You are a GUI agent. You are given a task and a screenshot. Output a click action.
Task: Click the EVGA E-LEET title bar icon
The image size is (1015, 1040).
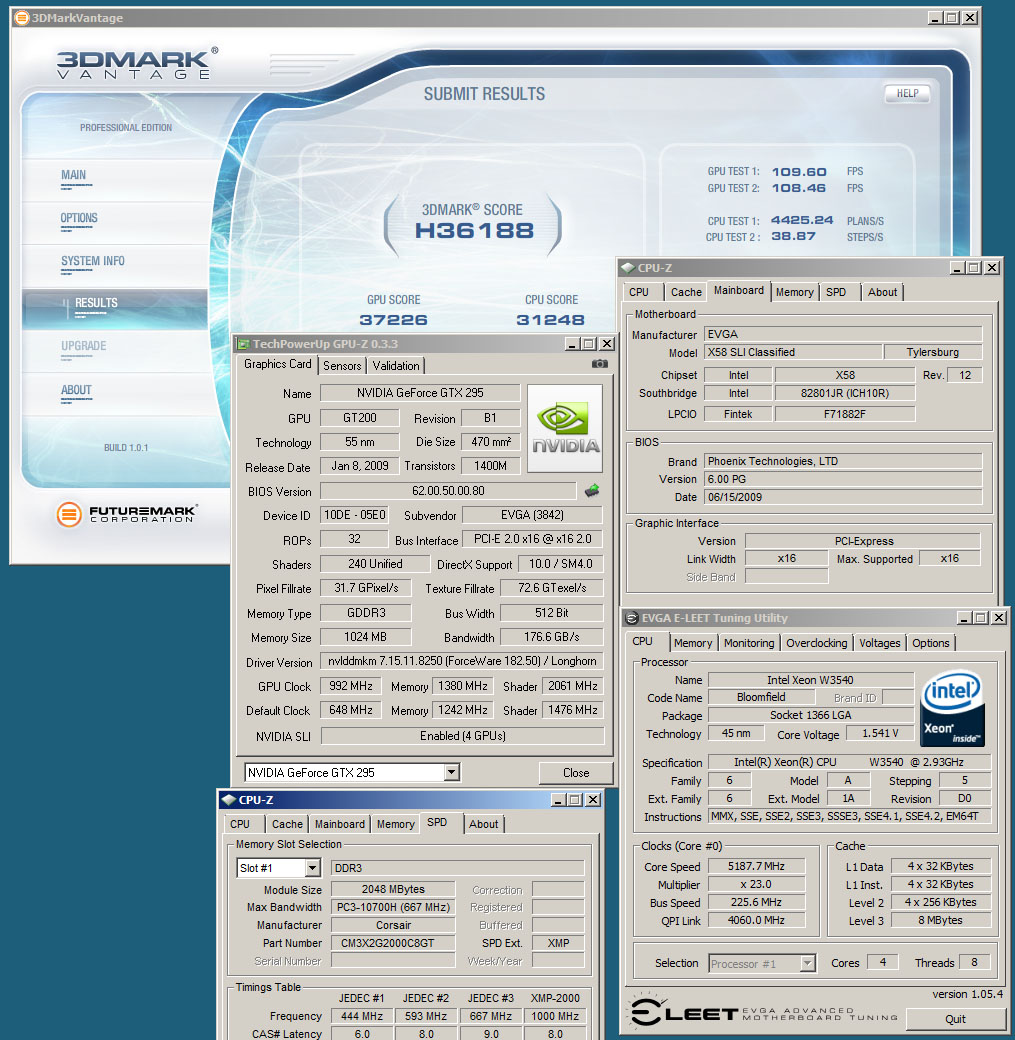point(632,618)
